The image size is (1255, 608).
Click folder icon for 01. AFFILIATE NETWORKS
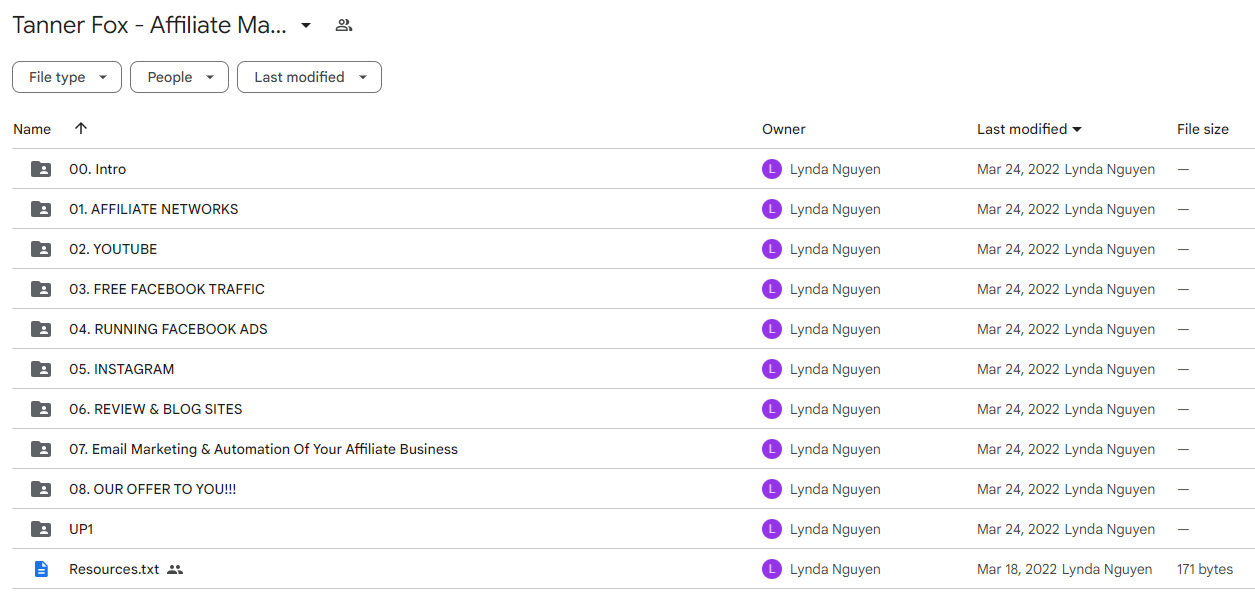point(41,209)
